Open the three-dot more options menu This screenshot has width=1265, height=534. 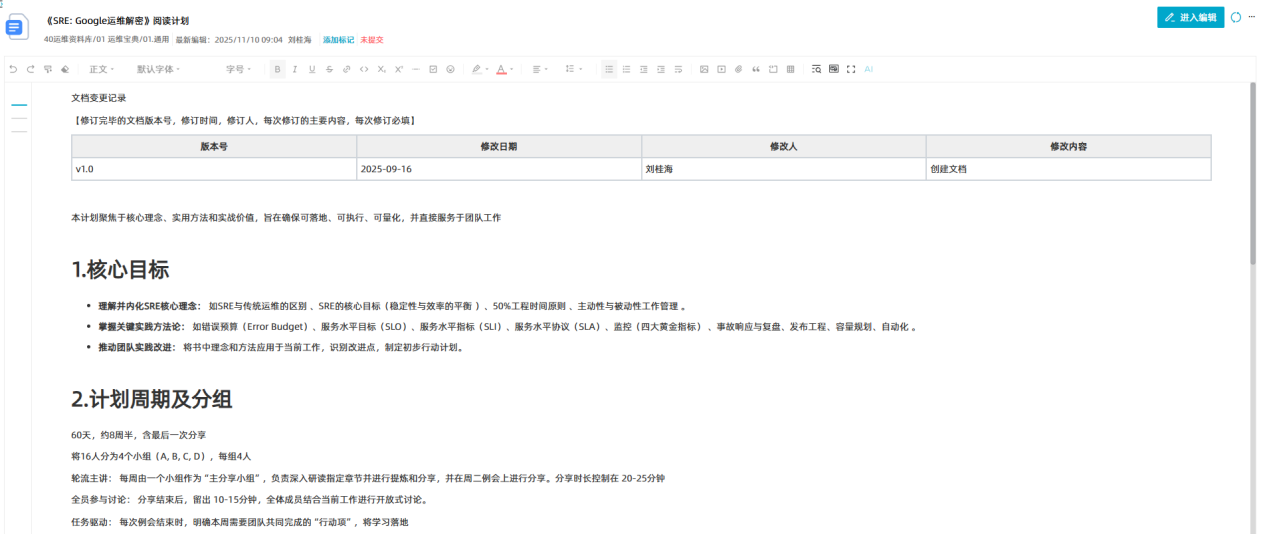tap(1251, 18)
